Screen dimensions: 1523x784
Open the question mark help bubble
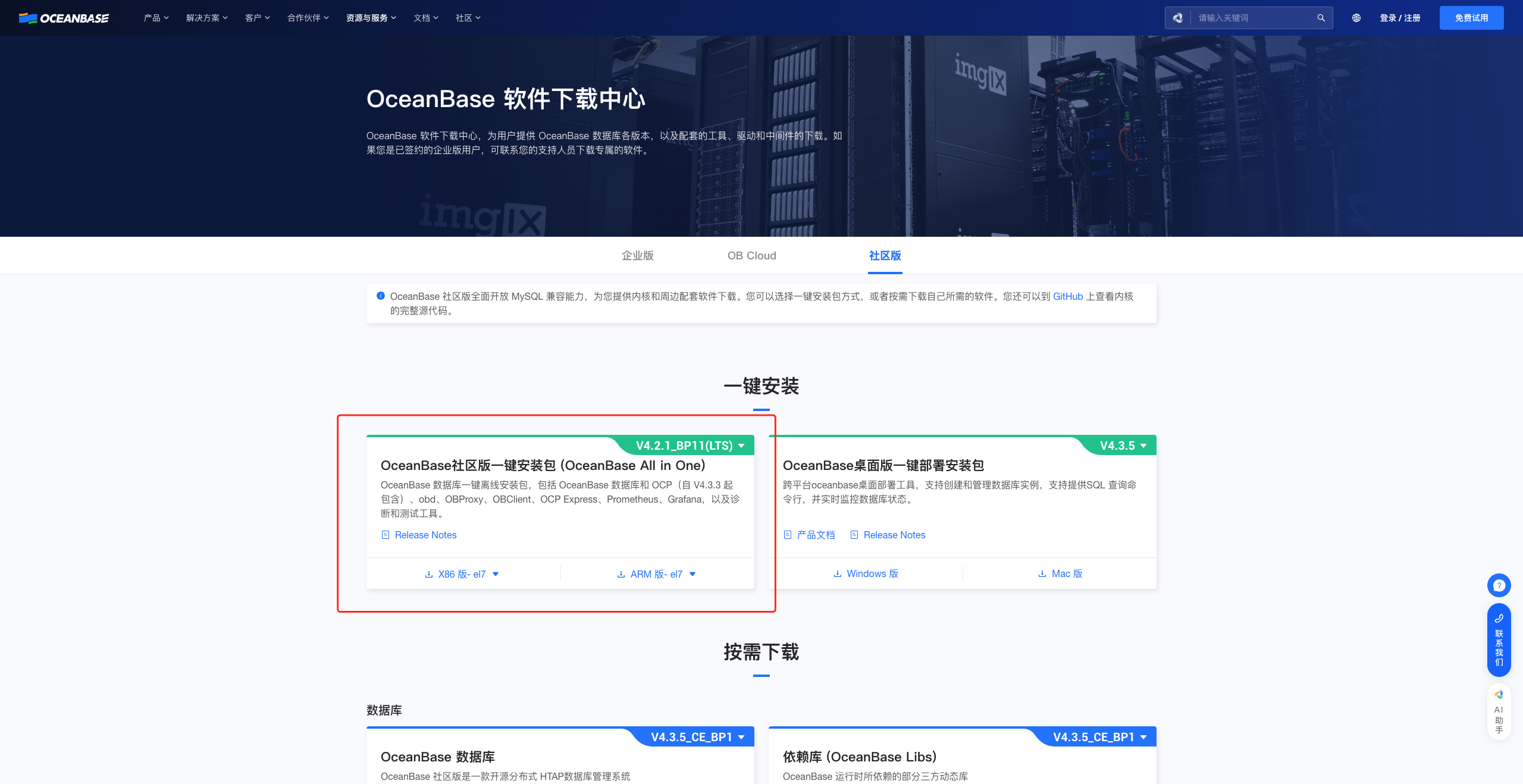(1499, 585)
